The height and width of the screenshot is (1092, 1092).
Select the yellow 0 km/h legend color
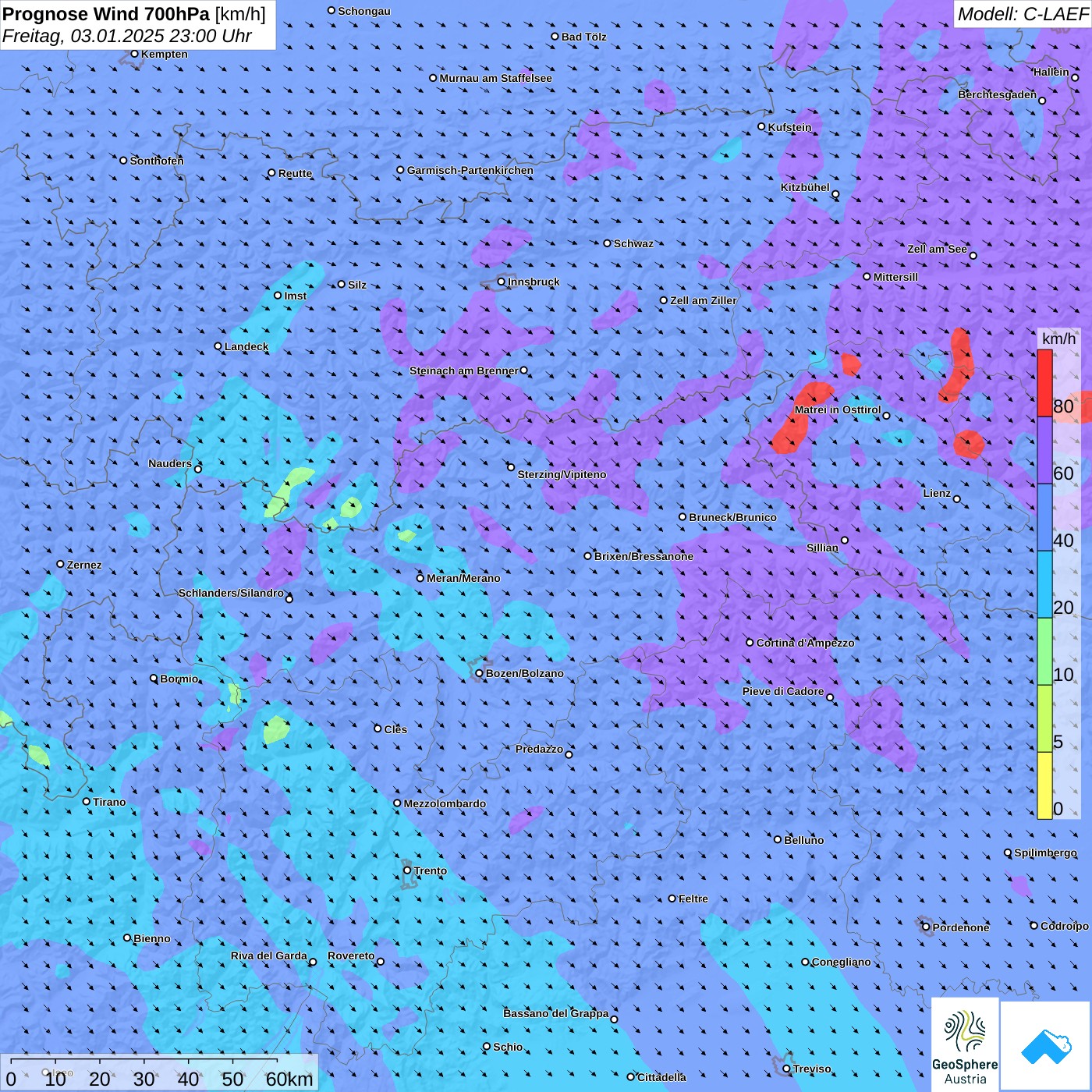point(1044,785)
